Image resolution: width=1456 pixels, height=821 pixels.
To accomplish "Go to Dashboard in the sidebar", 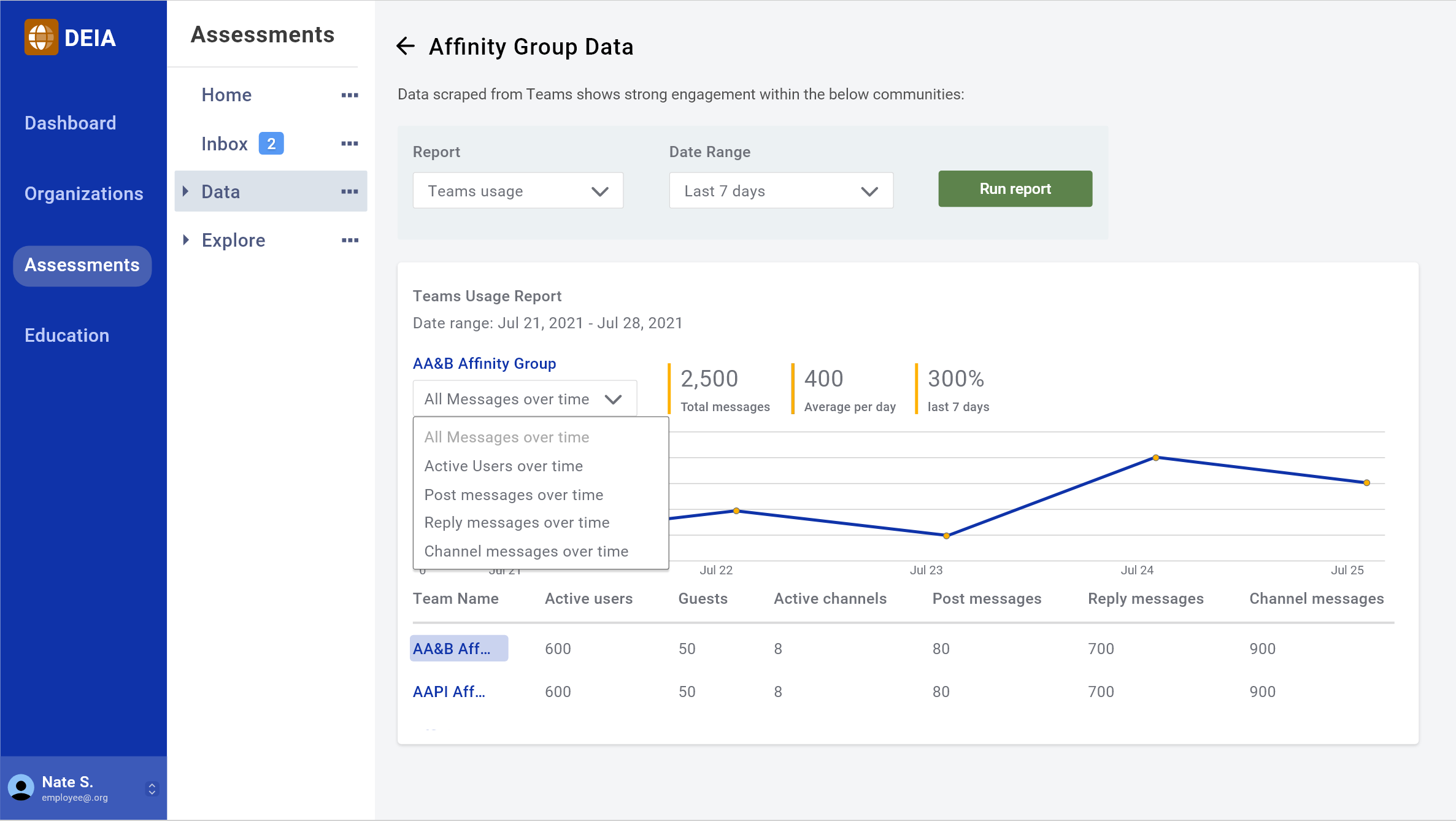I will 70,123.
